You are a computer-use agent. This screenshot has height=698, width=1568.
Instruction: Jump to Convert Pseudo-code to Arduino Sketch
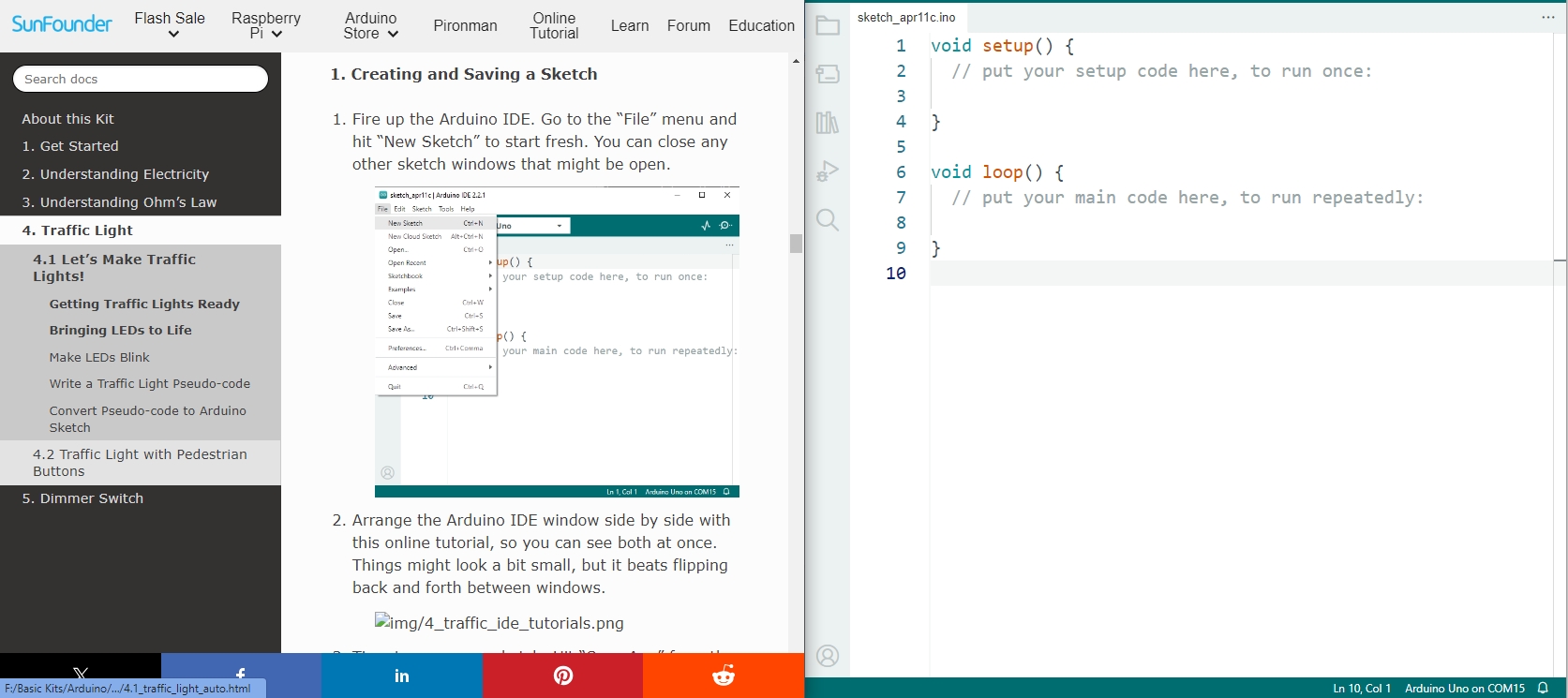click(x=147, y=419)
